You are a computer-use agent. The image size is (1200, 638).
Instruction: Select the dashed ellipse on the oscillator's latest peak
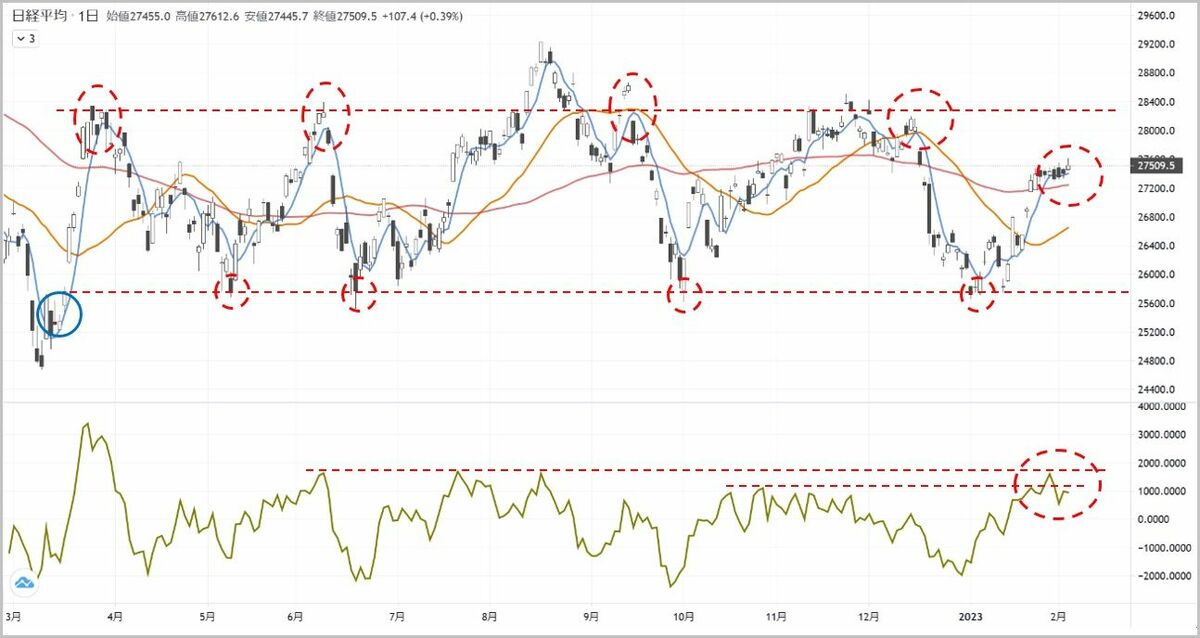tap(1058, 484)
